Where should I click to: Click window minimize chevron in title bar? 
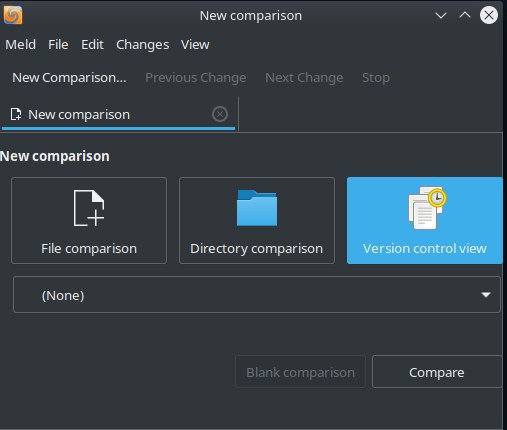[441, 15]
